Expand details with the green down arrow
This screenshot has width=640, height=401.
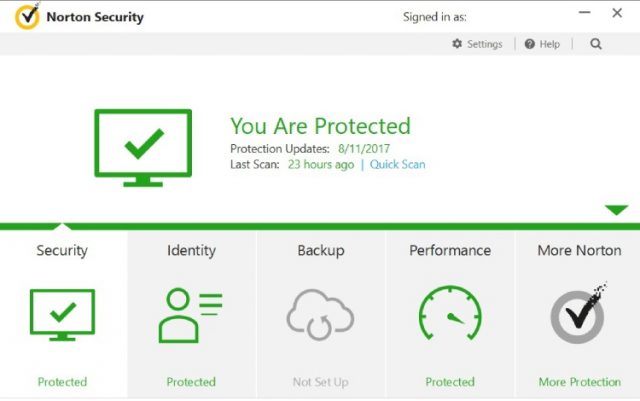[616, 209]
